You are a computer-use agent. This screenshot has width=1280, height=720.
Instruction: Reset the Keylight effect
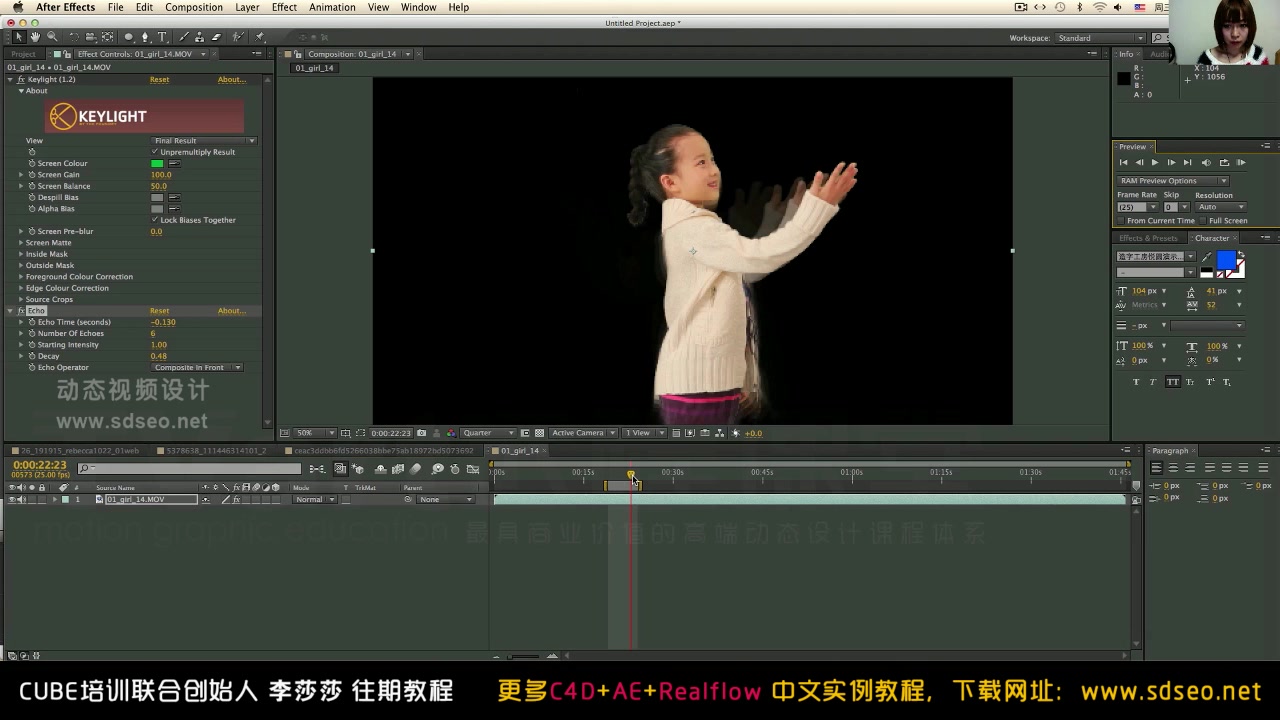pyautogui.click(x=159, y=79)
